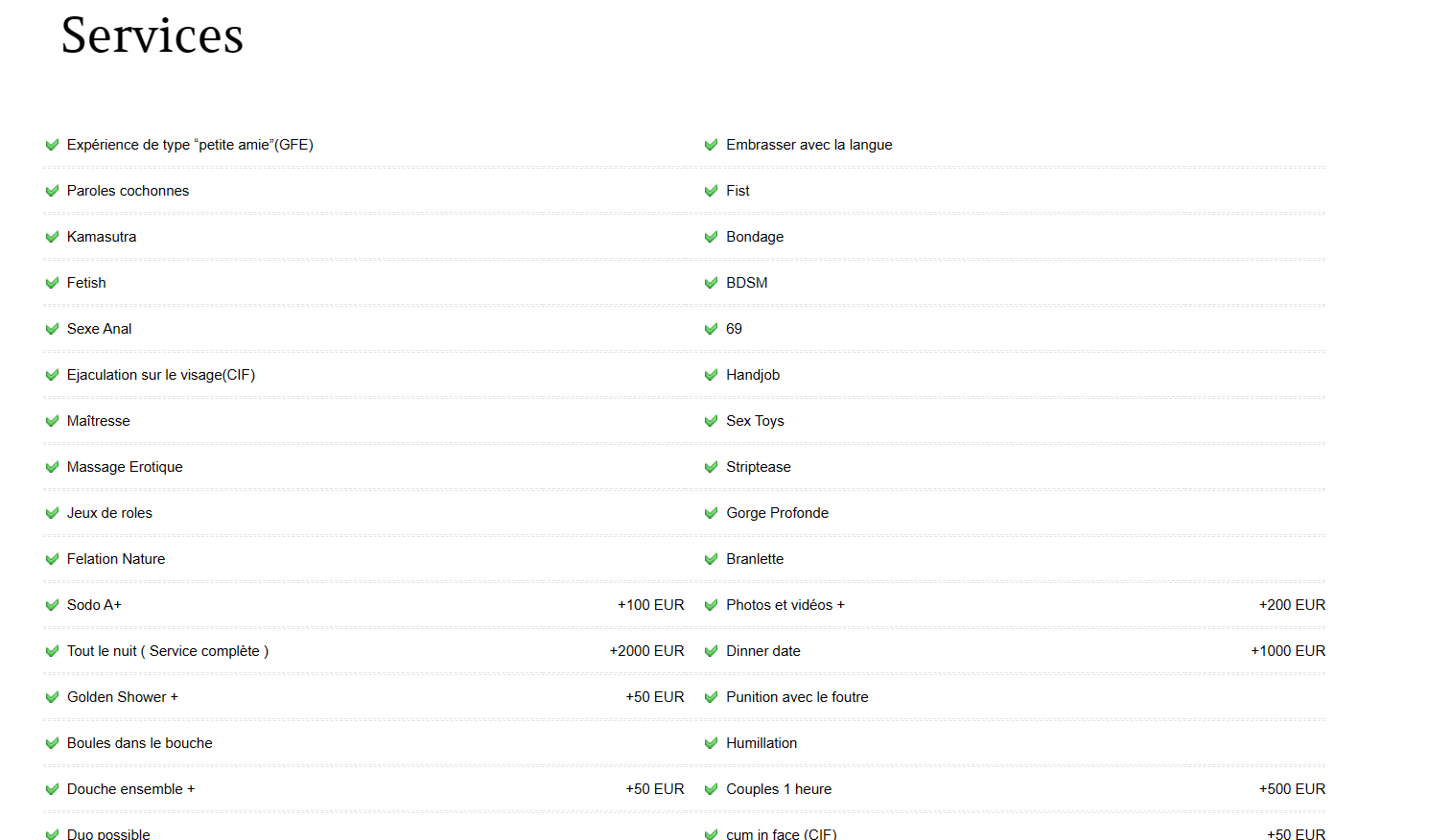Click the checkmark next to Massage Erotique
Viewport: 1429px width, 840px height.
(53, 467)
